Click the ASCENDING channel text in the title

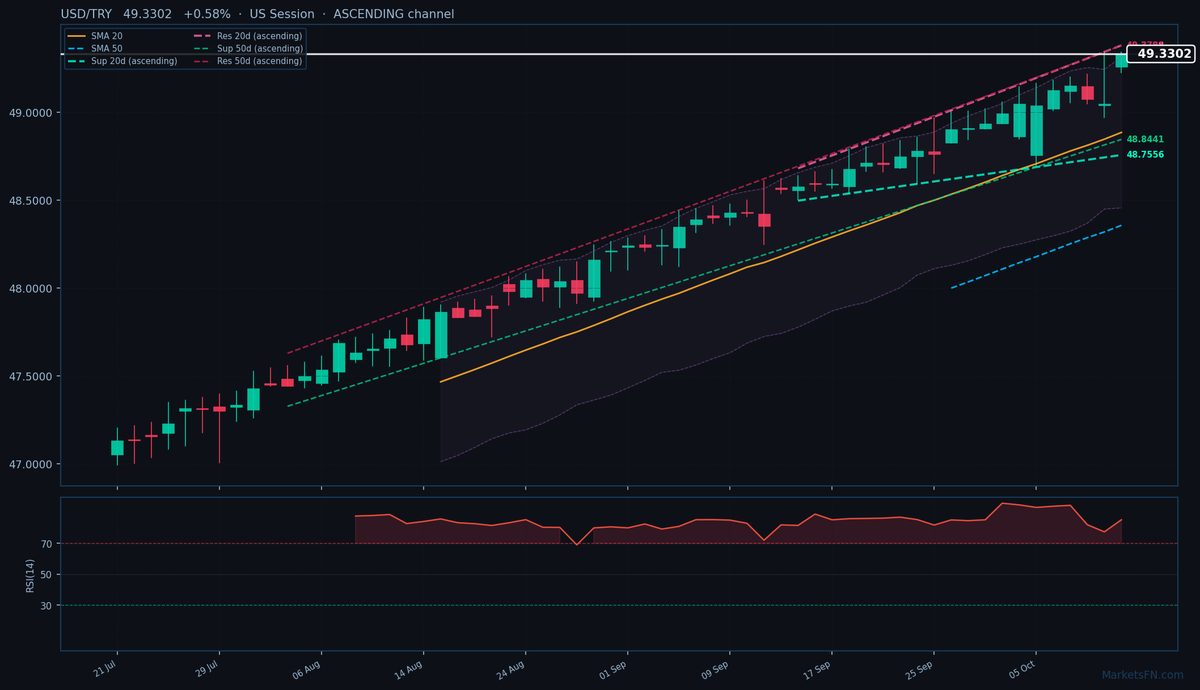click(393, 14)
